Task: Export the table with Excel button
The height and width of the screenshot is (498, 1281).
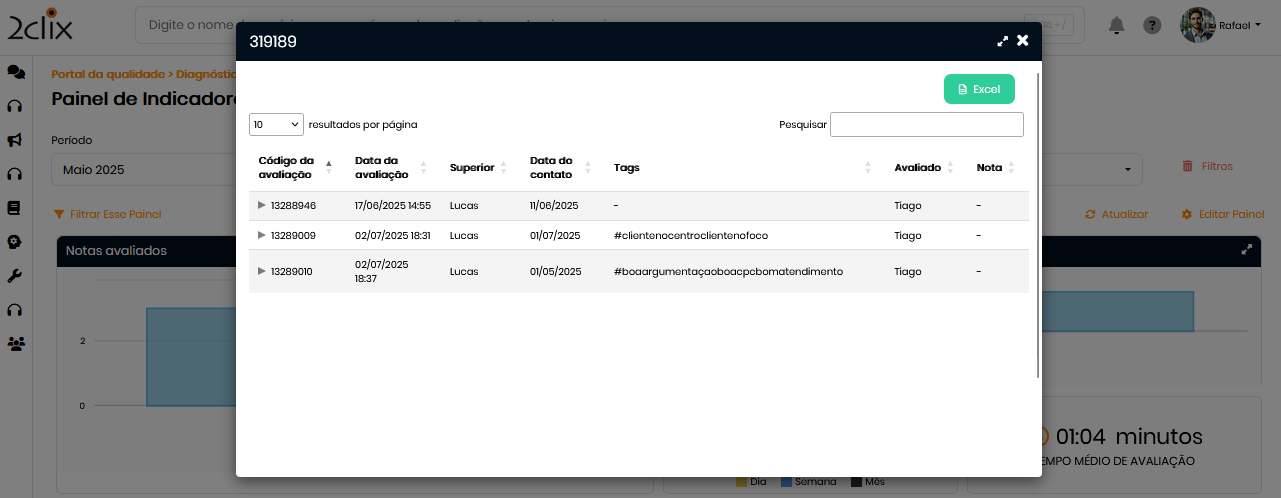Action: tap(979, 89)
